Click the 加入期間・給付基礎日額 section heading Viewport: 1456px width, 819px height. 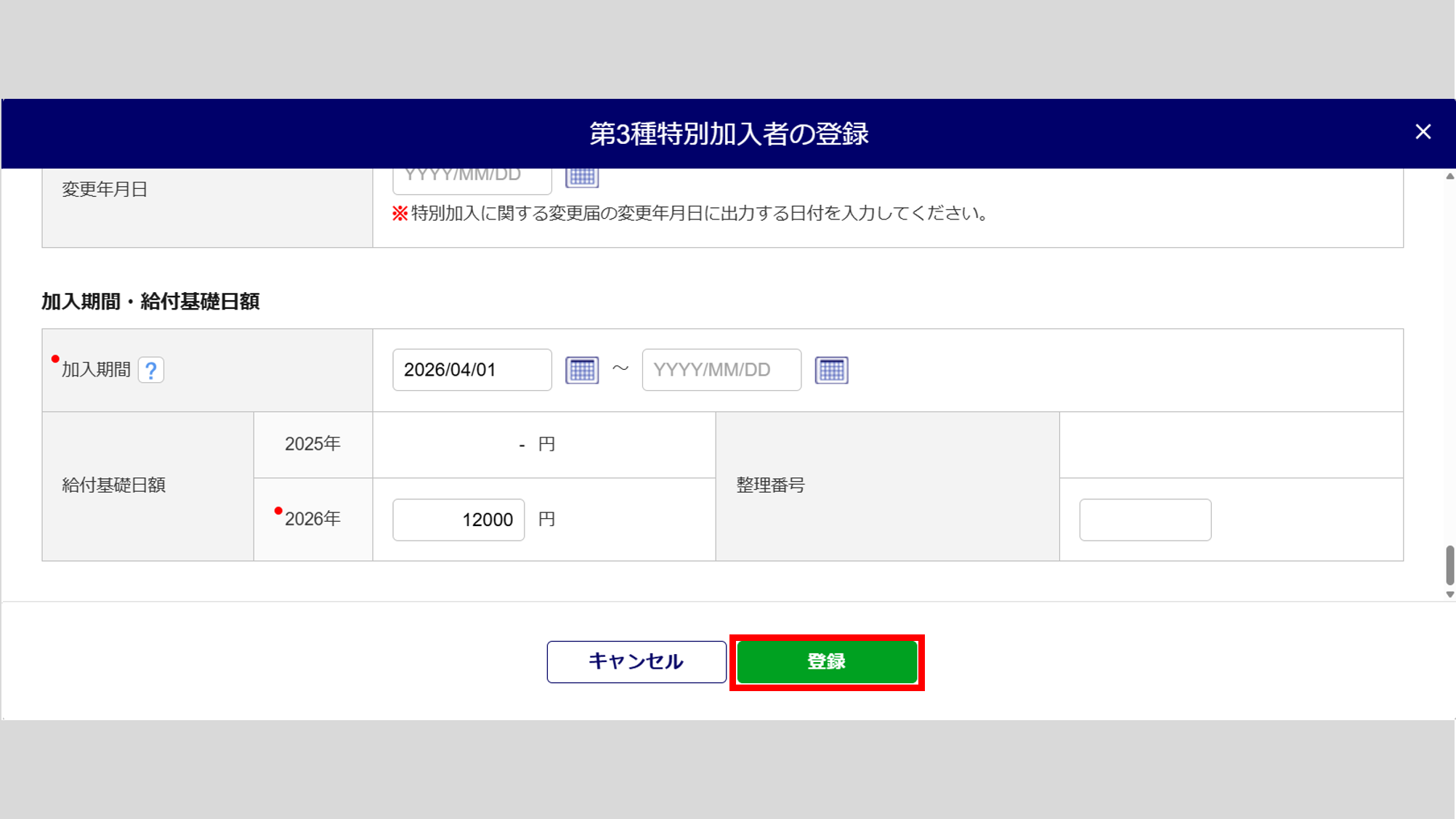pos(150,302)
